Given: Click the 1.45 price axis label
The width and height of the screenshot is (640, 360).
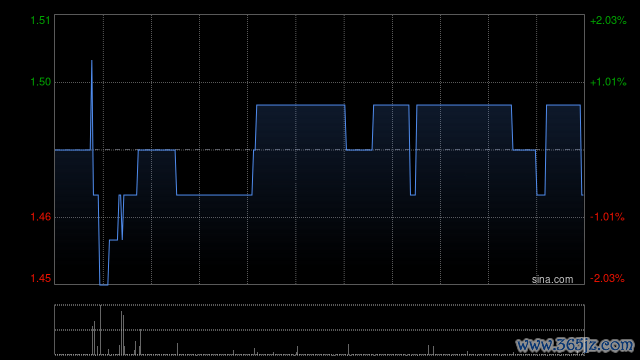Looking at the screenshot, I should click(x=41, y=278).
